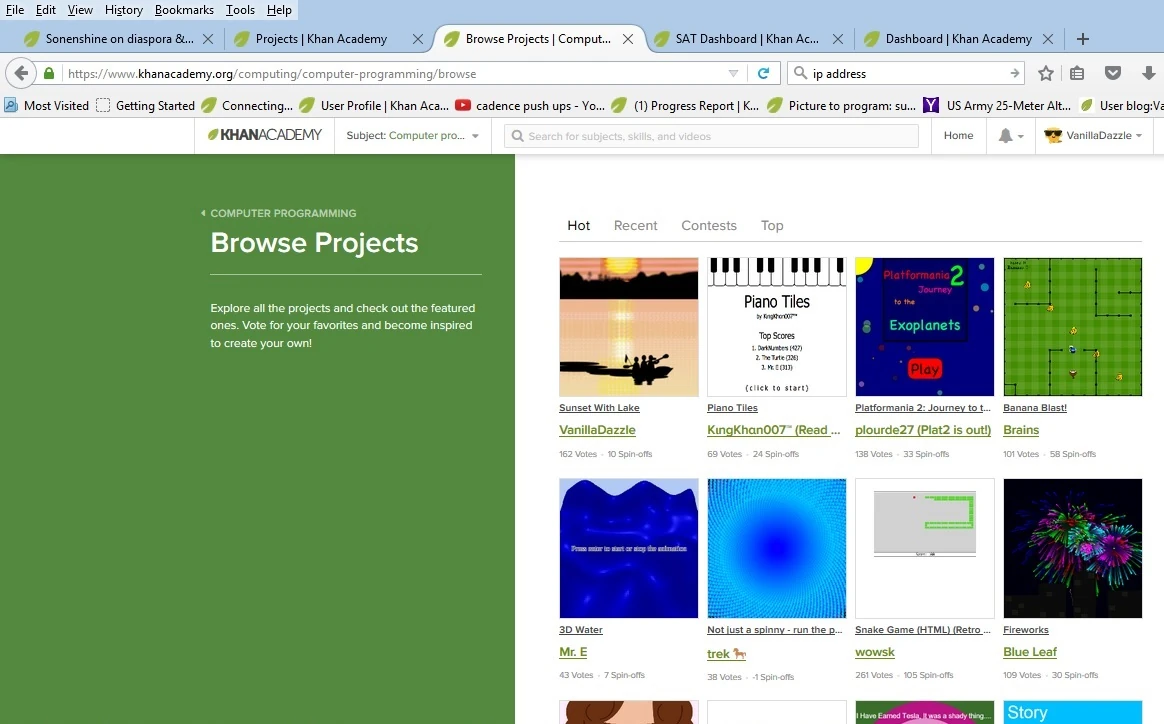This screenshot has height=724, width=1164.
Task: Open the Progress Report bookmark
Action: 685,105
